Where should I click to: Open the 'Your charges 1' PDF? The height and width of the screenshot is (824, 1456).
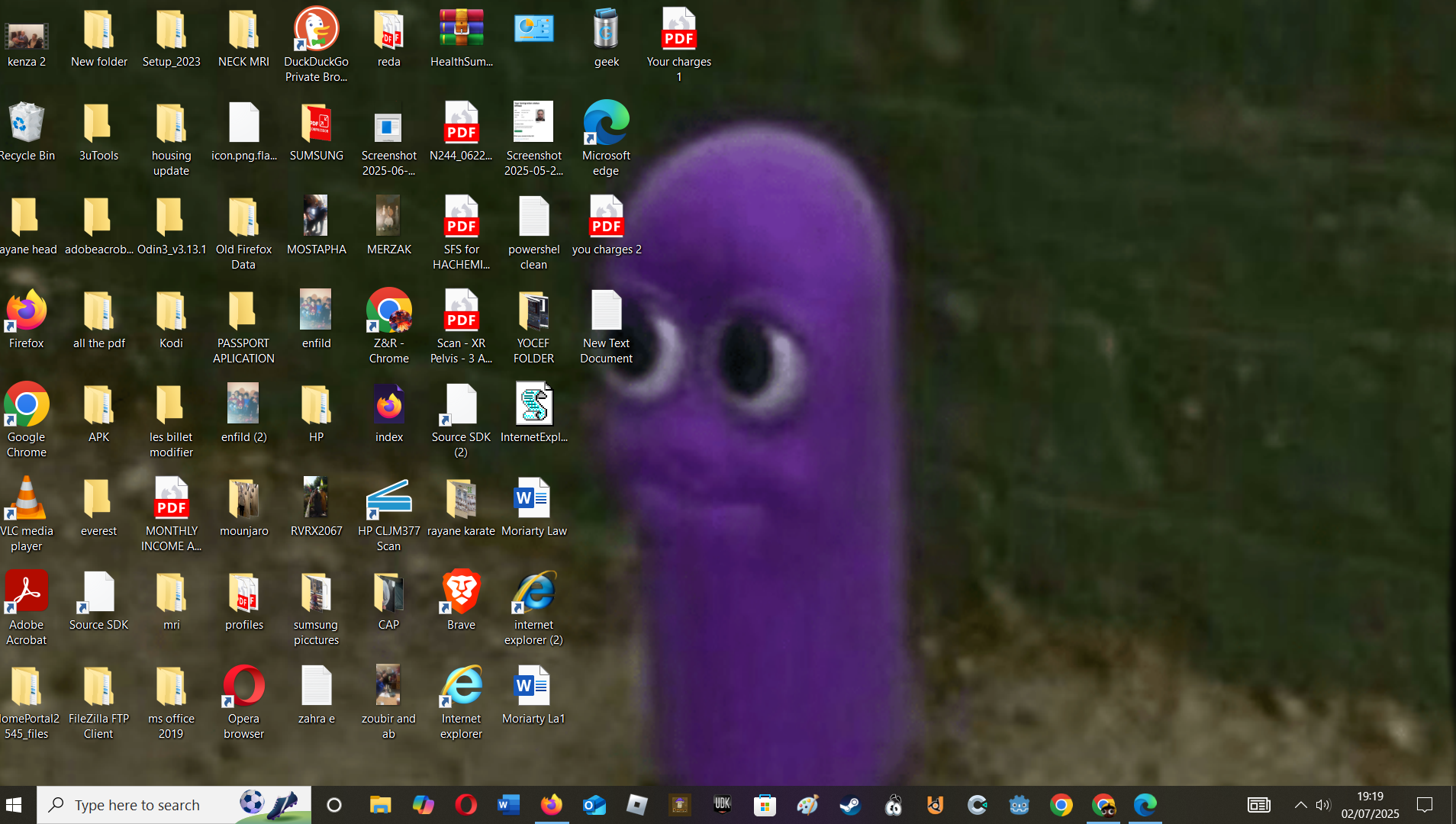[678, 44]
